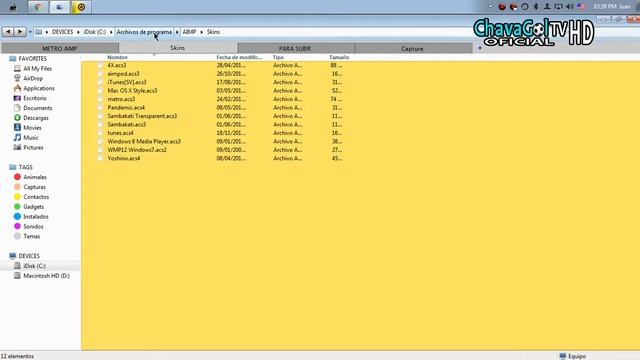The height and width of the screenshot is (360, 640).
Task: Open Escritorio in sidebar
Action: [x=35, y=98]
